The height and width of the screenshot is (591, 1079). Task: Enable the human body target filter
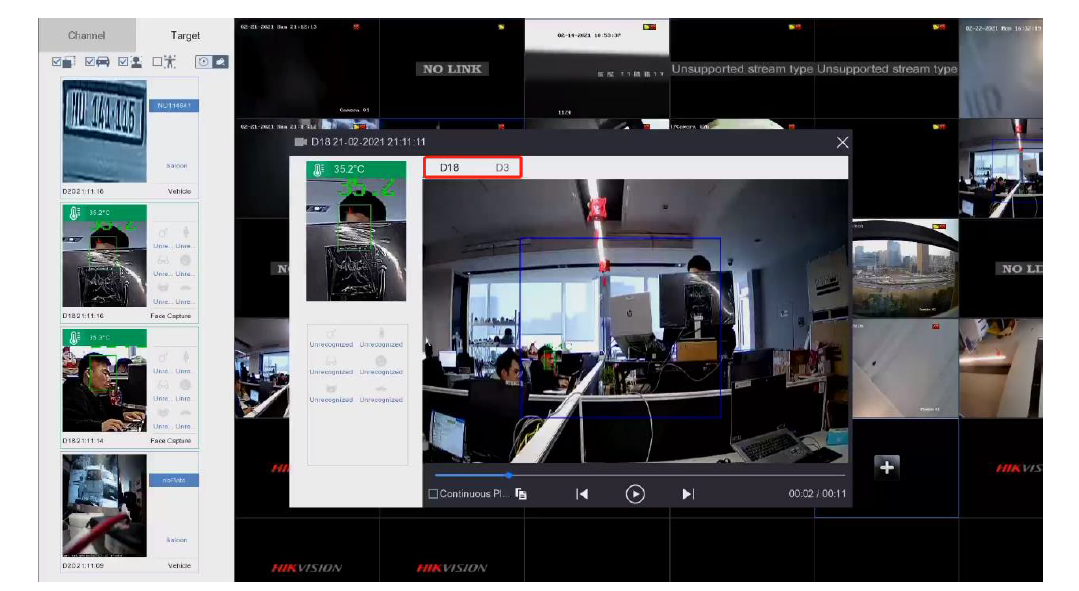click(x=157, y=61)
